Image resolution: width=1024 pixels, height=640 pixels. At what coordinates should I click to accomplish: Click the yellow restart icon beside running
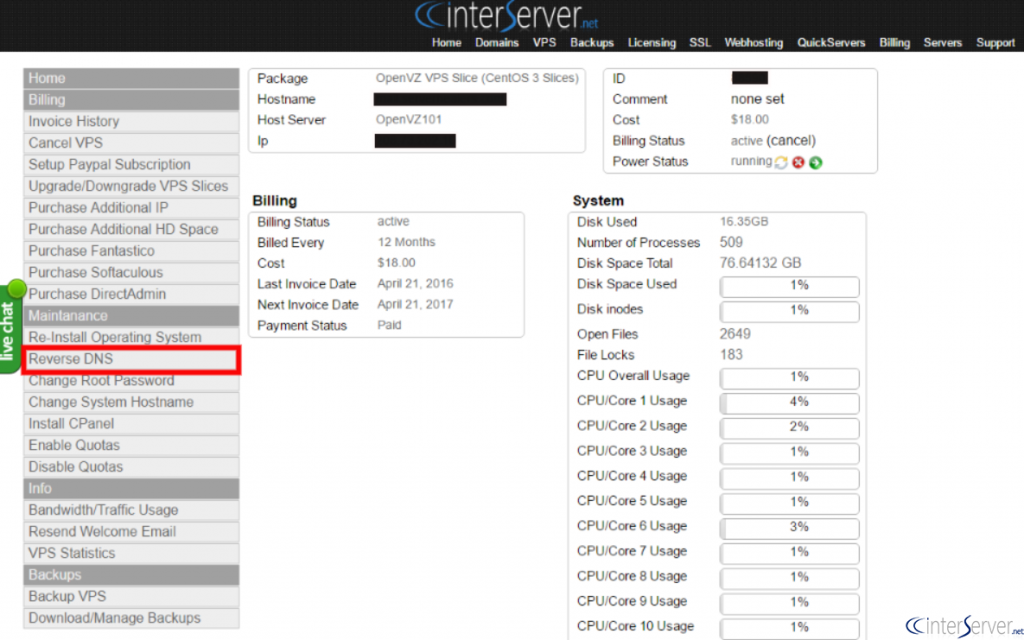click(x=781, y=163)
